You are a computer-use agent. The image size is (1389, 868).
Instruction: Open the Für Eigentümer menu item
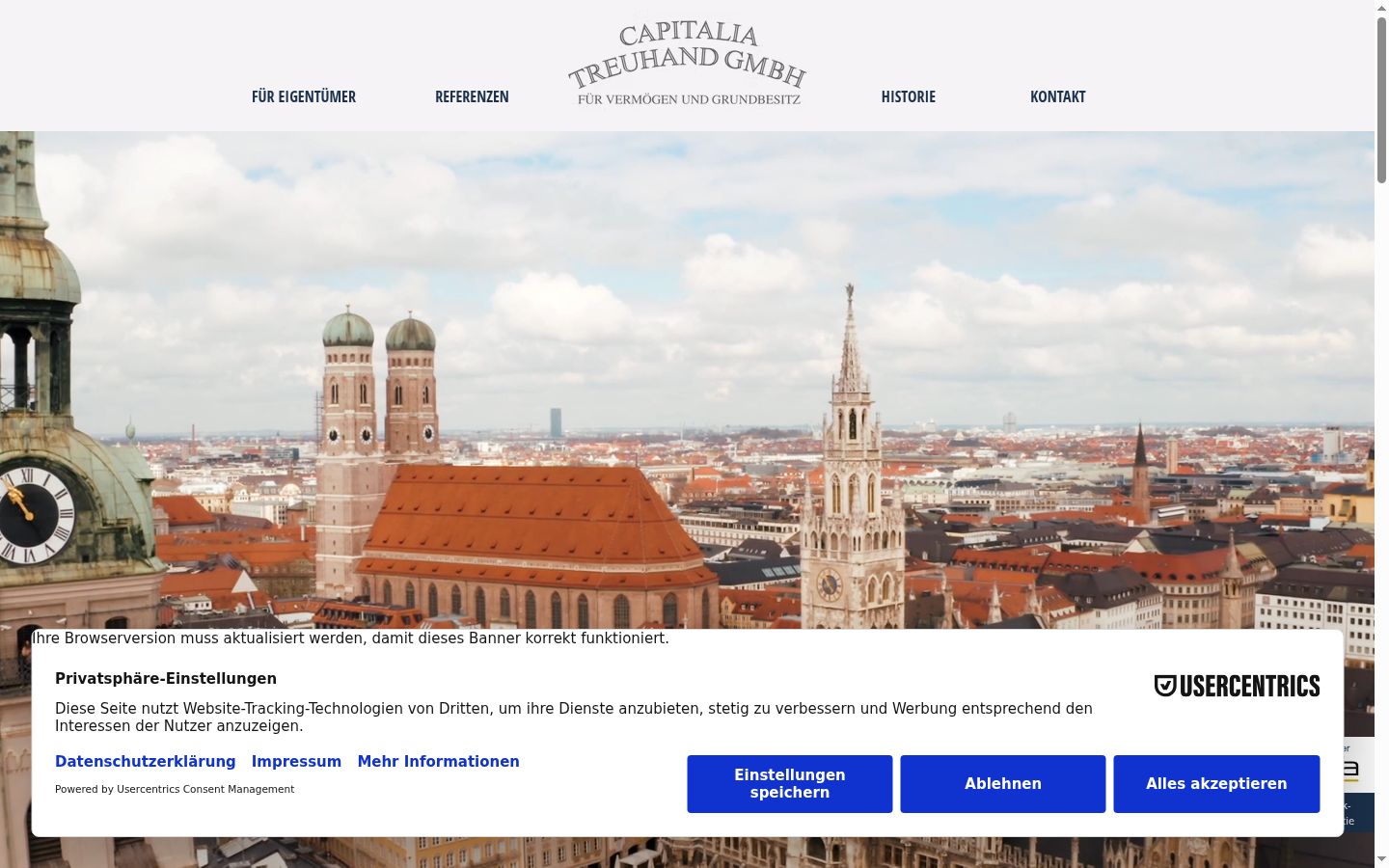[x=304, y=96]
